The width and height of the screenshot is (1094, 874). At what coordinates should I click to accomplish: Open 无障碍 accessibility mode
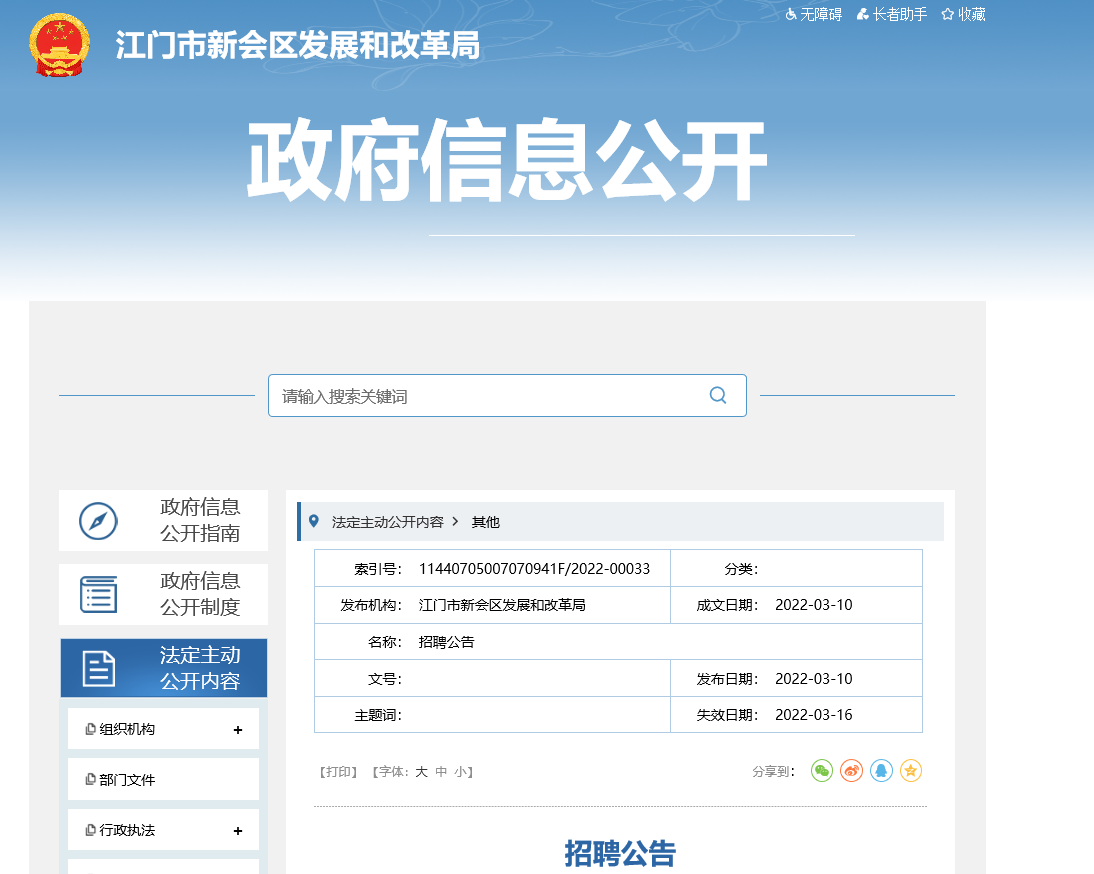tap(813, 14)
